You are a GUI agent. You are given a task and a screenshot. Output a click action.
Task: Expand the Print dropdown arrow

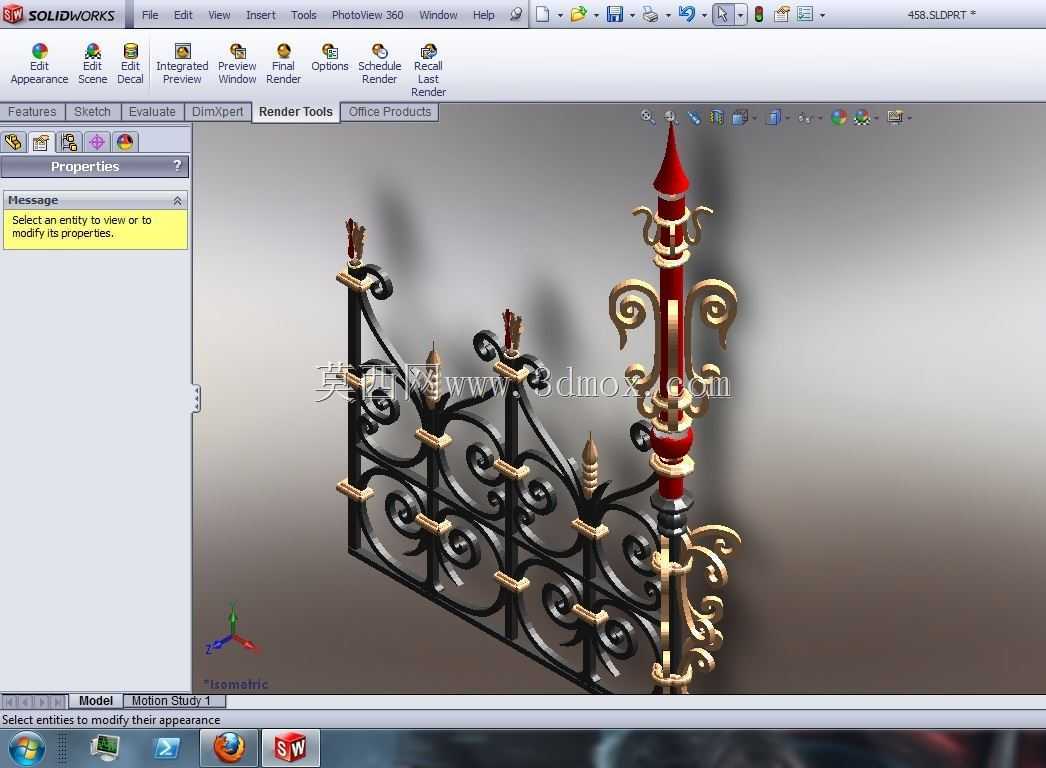coord(668,15)
